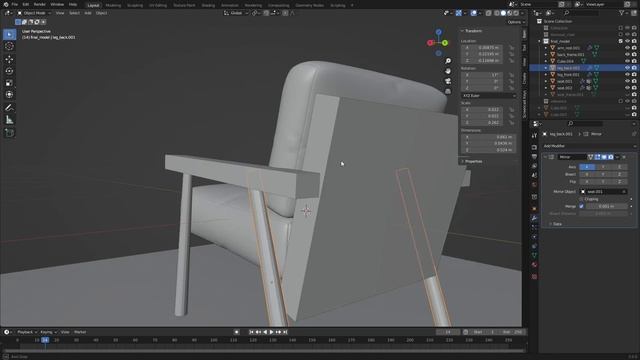The height and width of the screenshot is (360, 640).
Task: Open XYZ Euler rotation mode dropdown
Action: click(489, 96)
